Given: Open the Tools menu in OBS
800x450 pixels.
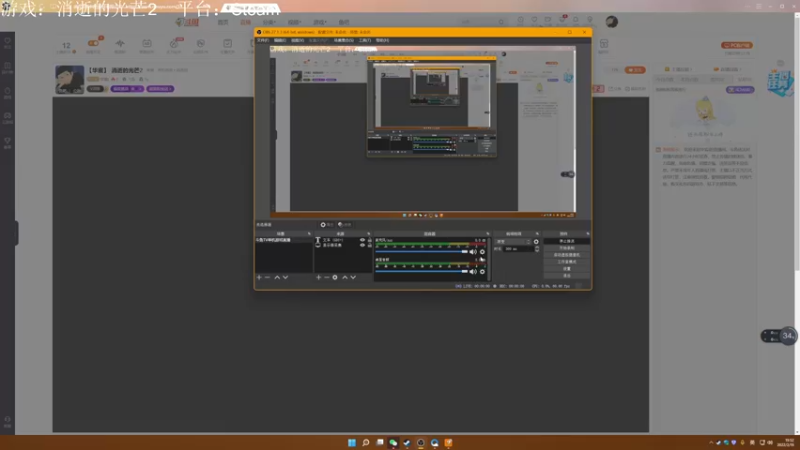Looking at the screenshot, I should [x=365, y=40].
